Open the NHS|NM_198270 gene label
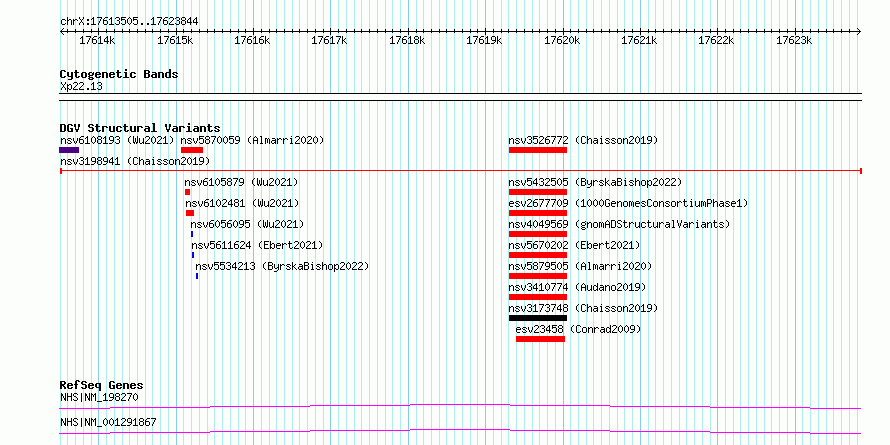Screen dimensions: 890x445 point(99,397)
